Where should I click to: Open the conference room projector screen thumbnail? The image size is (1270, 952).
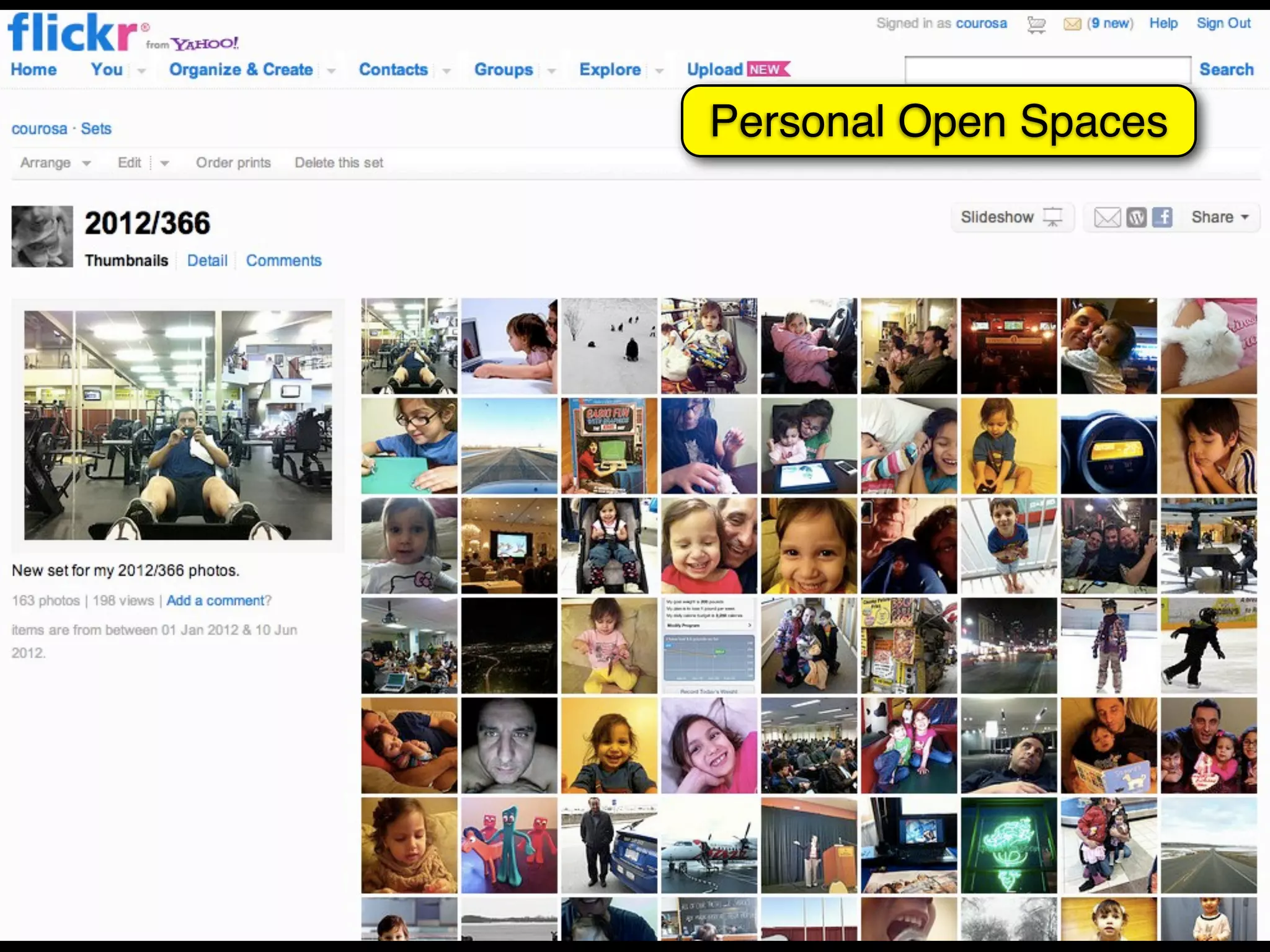[509, 545]
